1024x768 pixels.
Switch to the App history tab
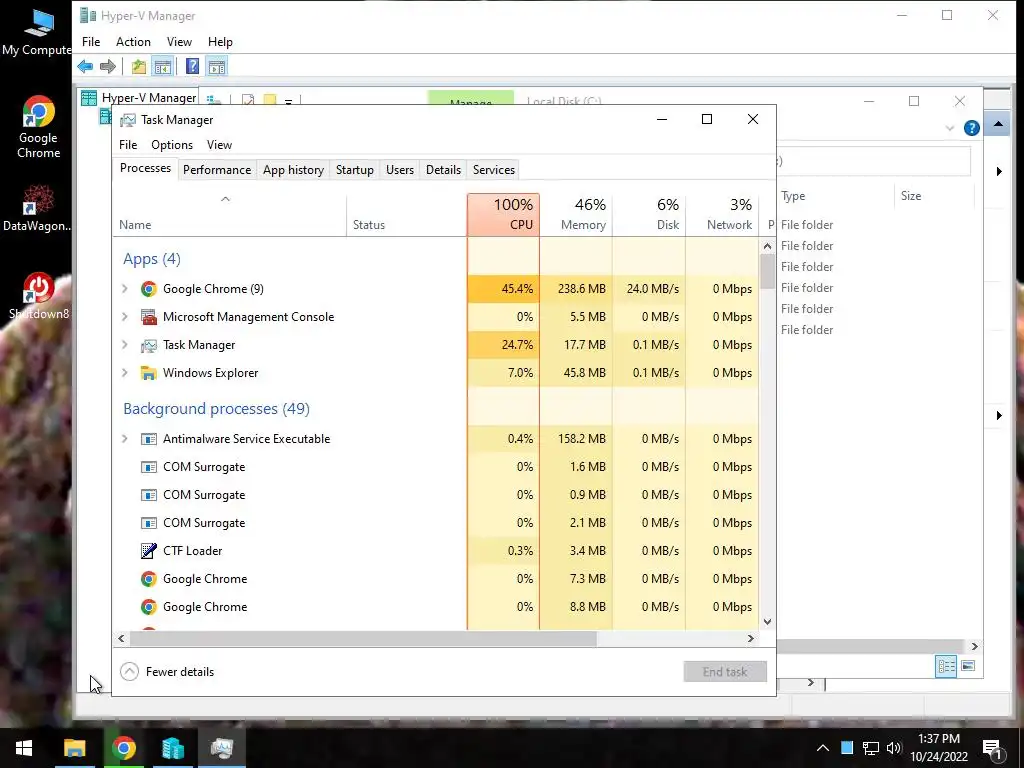point(293,170)
